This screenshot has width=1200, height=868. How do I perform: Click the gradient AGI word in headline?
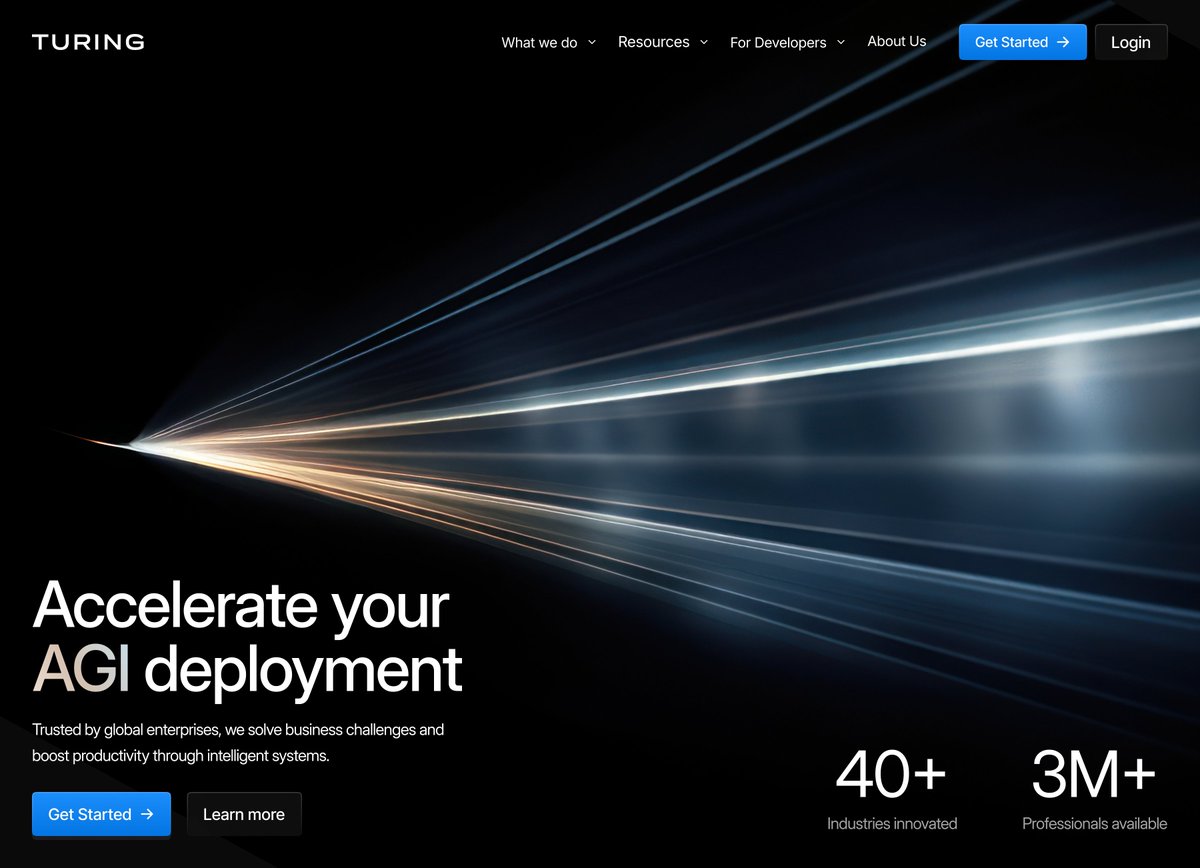click(82, 669)
